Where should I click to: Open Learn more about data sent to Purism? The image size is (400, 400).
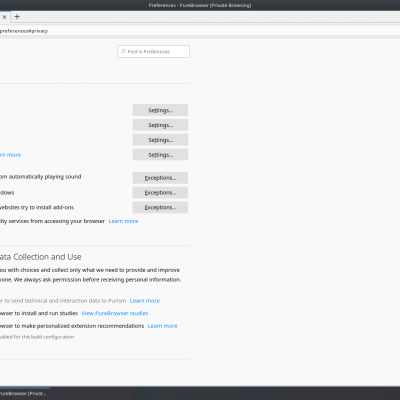pos(145,301)
